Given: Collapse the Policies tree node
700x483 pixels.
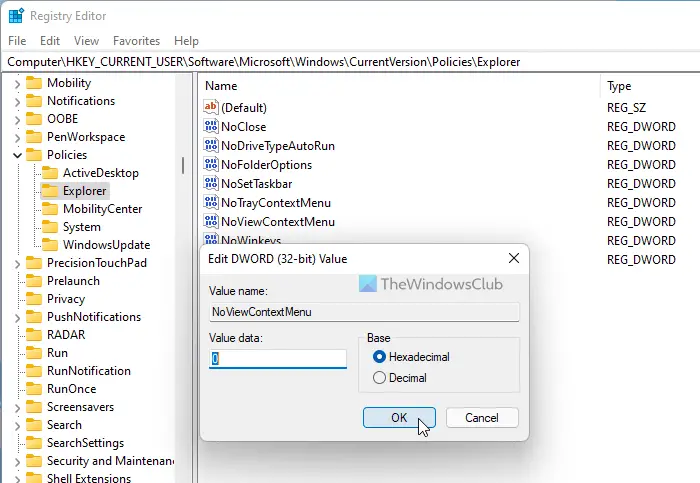Looking at the screenshot, I should click(x=17, y=155).
